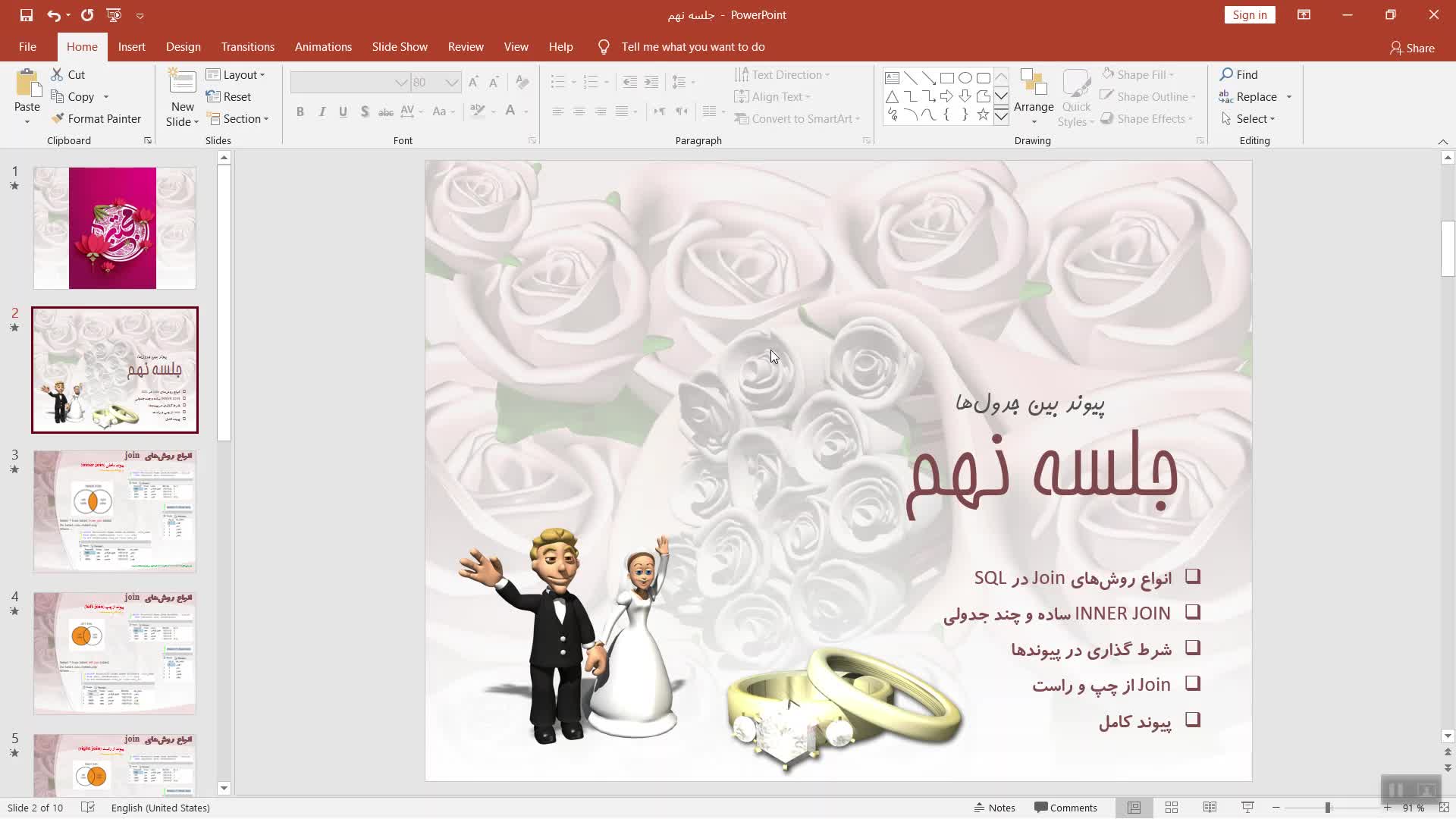Click the New Slide icon
Image resolution: width=1456 pixels, height=819 pixels.
(182, 82)
